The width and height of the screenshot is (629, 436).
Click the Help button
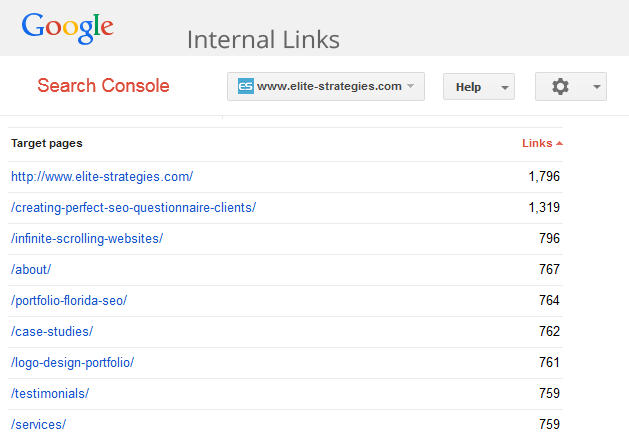(x=468, y=87)
